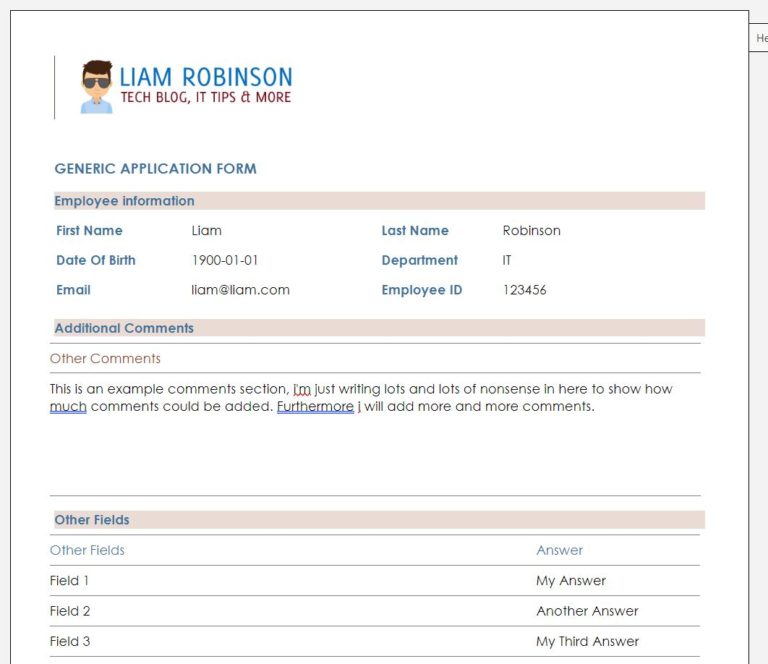This screenshot has height=664, width=768.
Task: Click the date value 1900-01-01
Action: click(225, 260)
